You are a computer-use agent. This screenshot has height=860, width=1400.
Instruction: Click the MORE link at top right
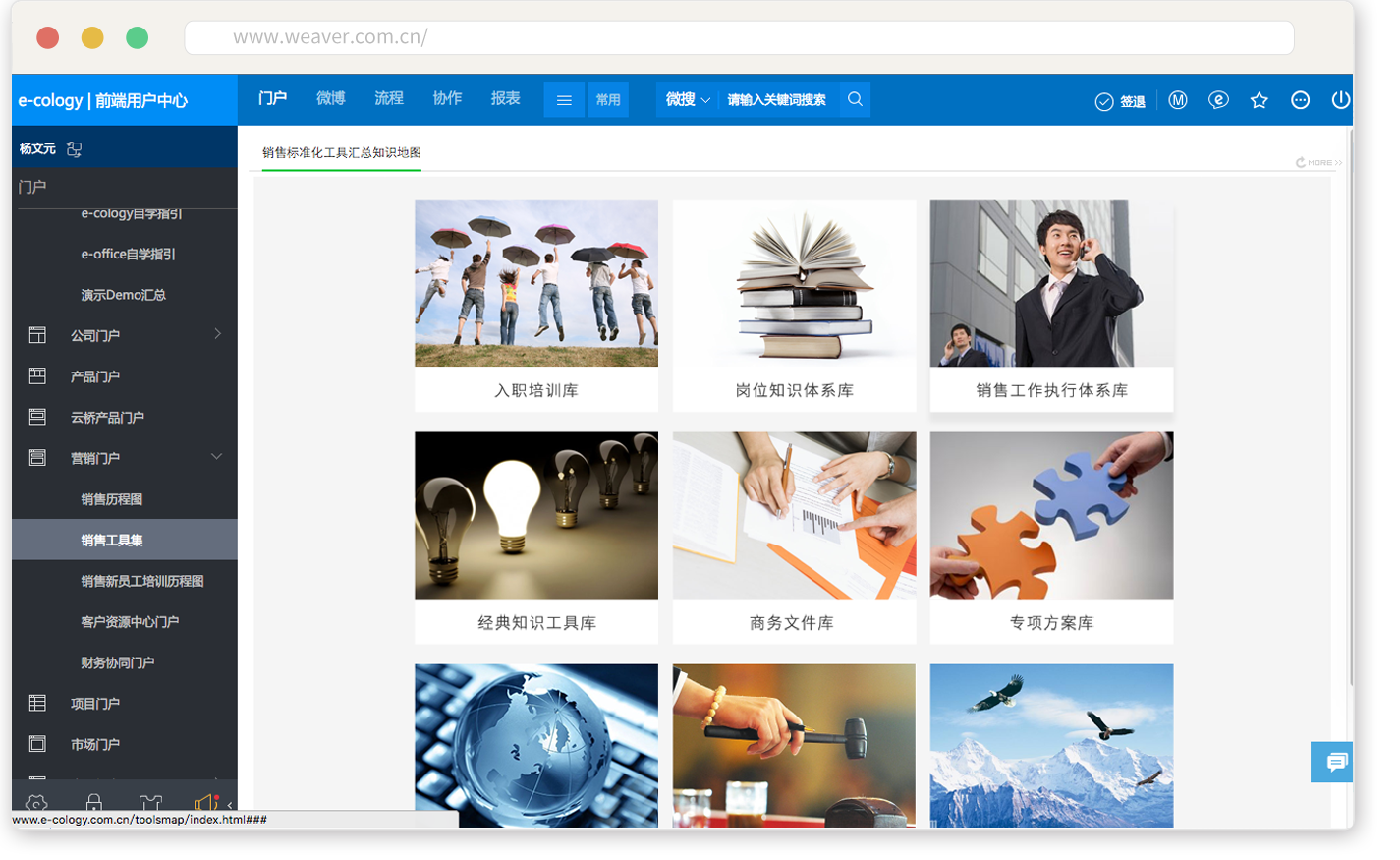tap(1318, 163)
